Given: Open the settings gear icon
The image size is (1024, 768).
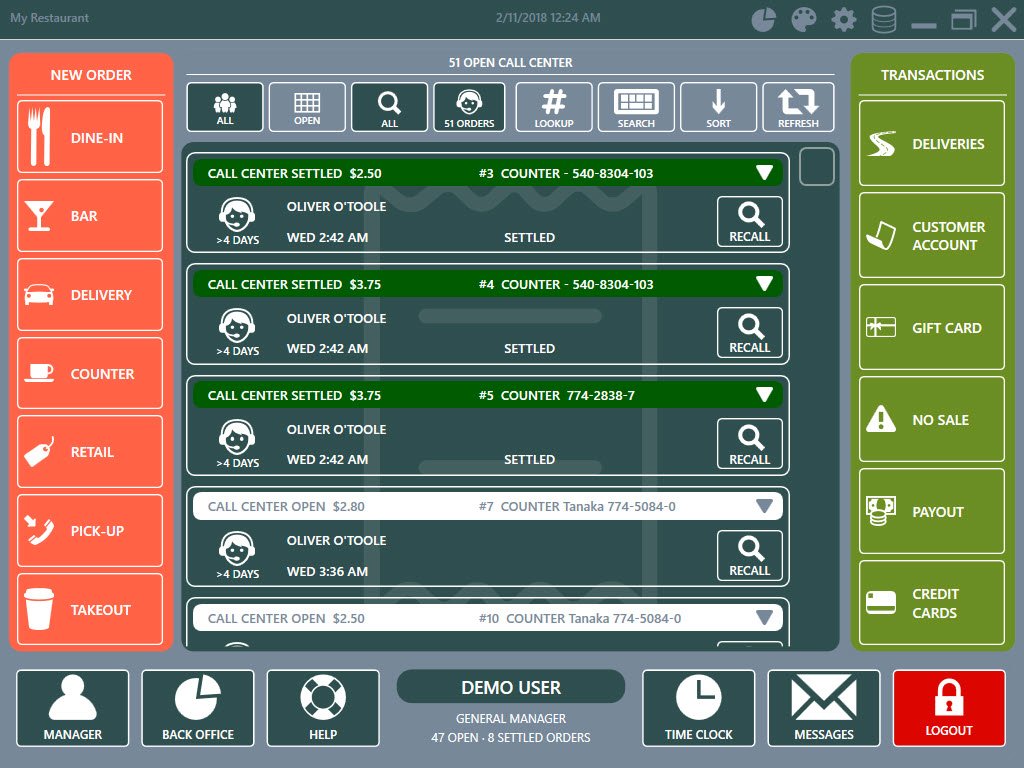Looking at the screenshot, I should click(844, 19).
